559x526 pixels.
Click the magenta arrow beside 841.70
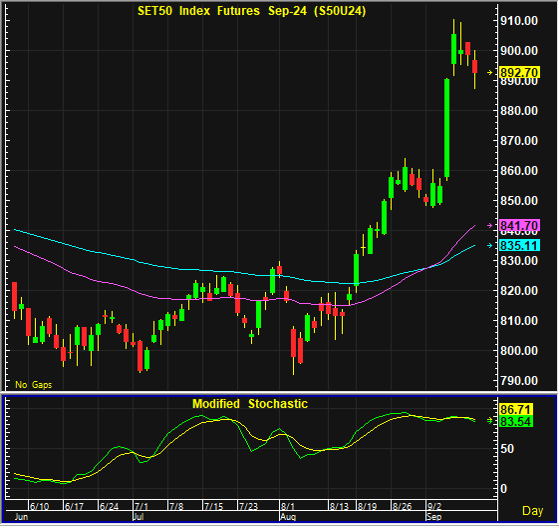[490, 225]
